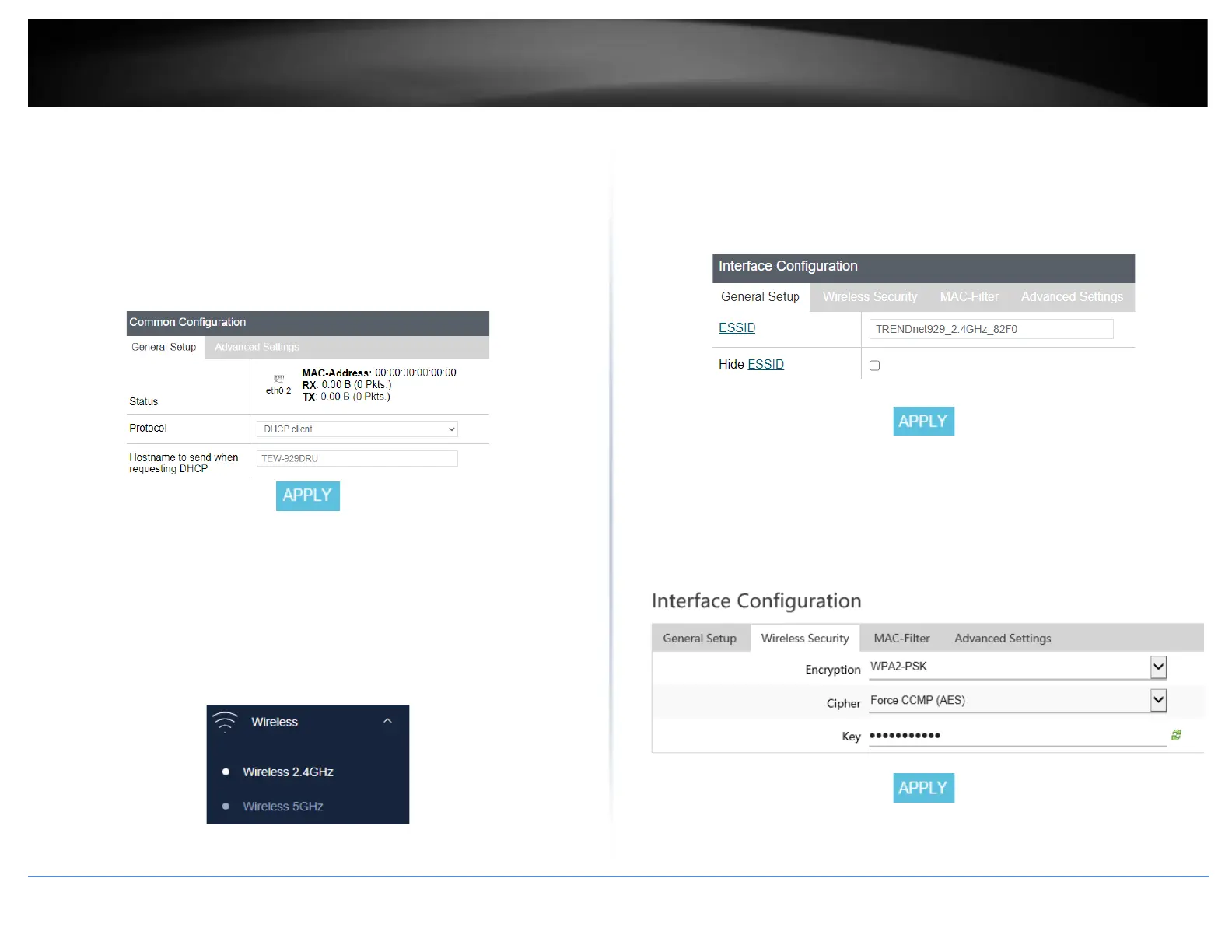1232x952 pixels.
Task: Click the RX 0.00 B status line
Action: (347, 385)
